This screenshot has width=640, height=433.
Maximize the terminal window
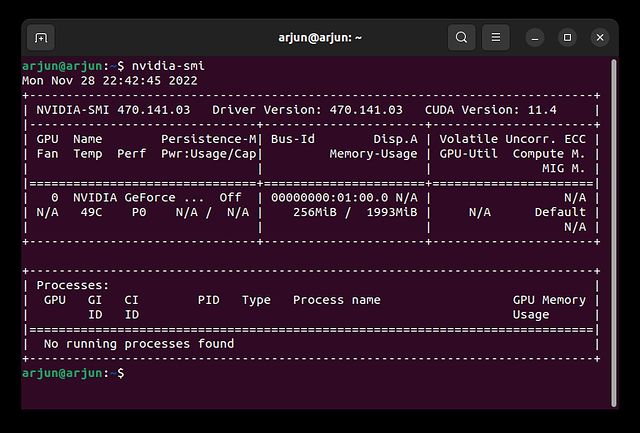(567, 38)
